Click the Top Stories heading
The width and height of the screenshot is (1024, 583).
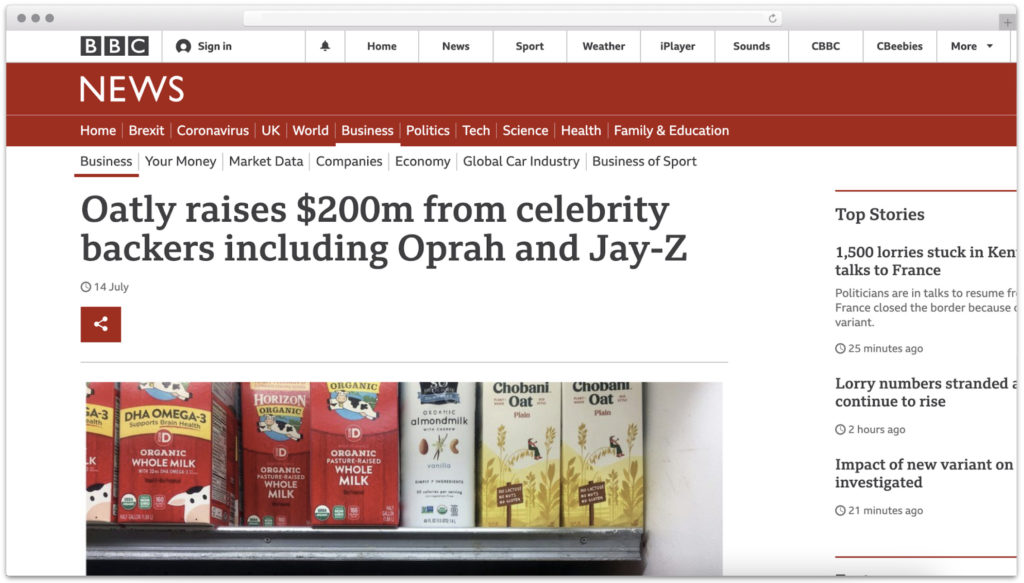click(880, 214)
